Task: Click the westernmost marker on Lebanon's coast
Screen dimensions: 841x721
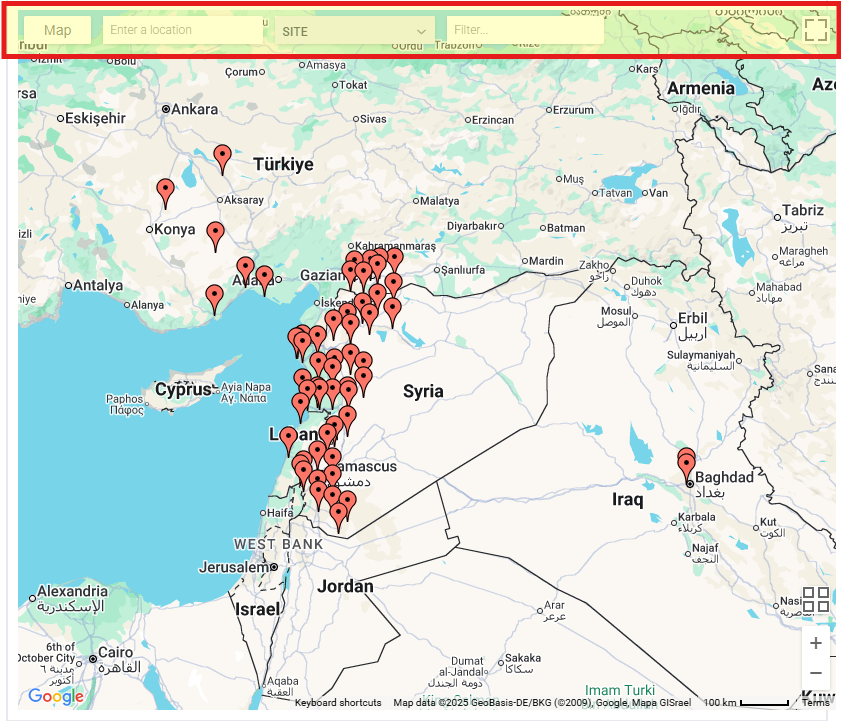Action: tap(289, 438)
